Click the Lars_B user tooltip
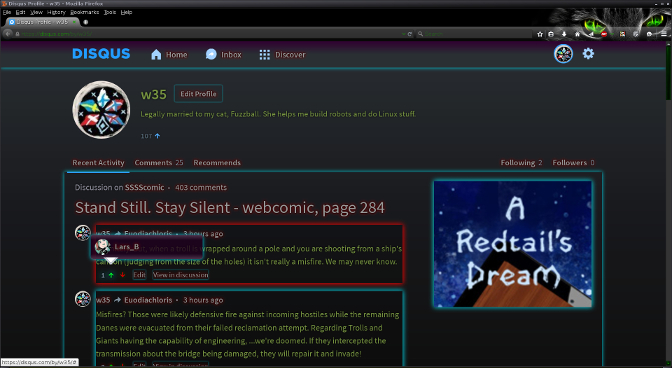 click(x=146, y=247)
